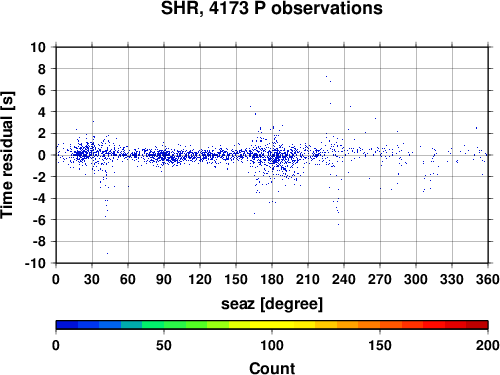Click the plot title "SHR, 4173 P observations"
500x375 pixels.
pos(272,8)
